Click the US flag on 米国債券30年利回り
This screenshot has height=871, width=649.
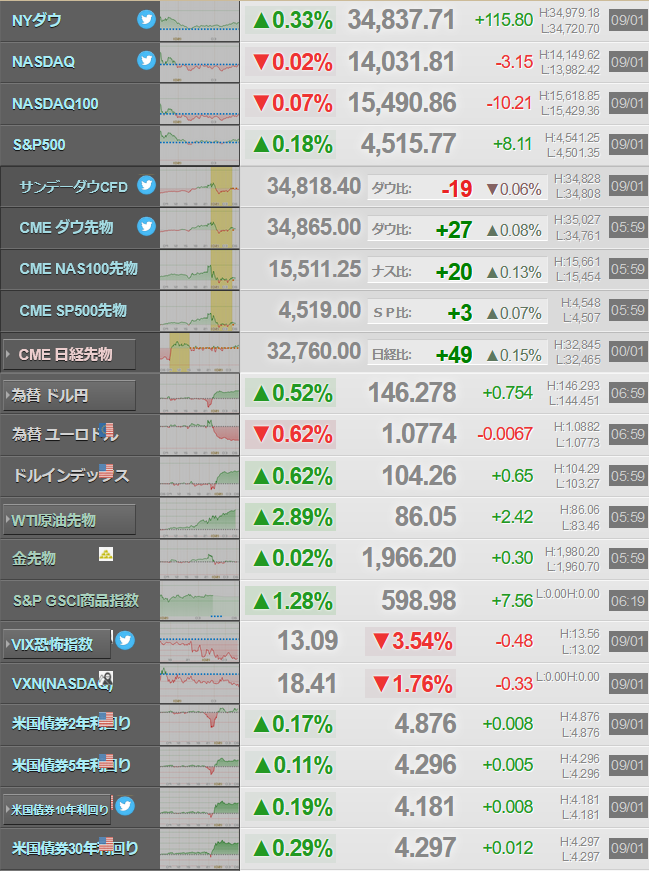point(106,844)
